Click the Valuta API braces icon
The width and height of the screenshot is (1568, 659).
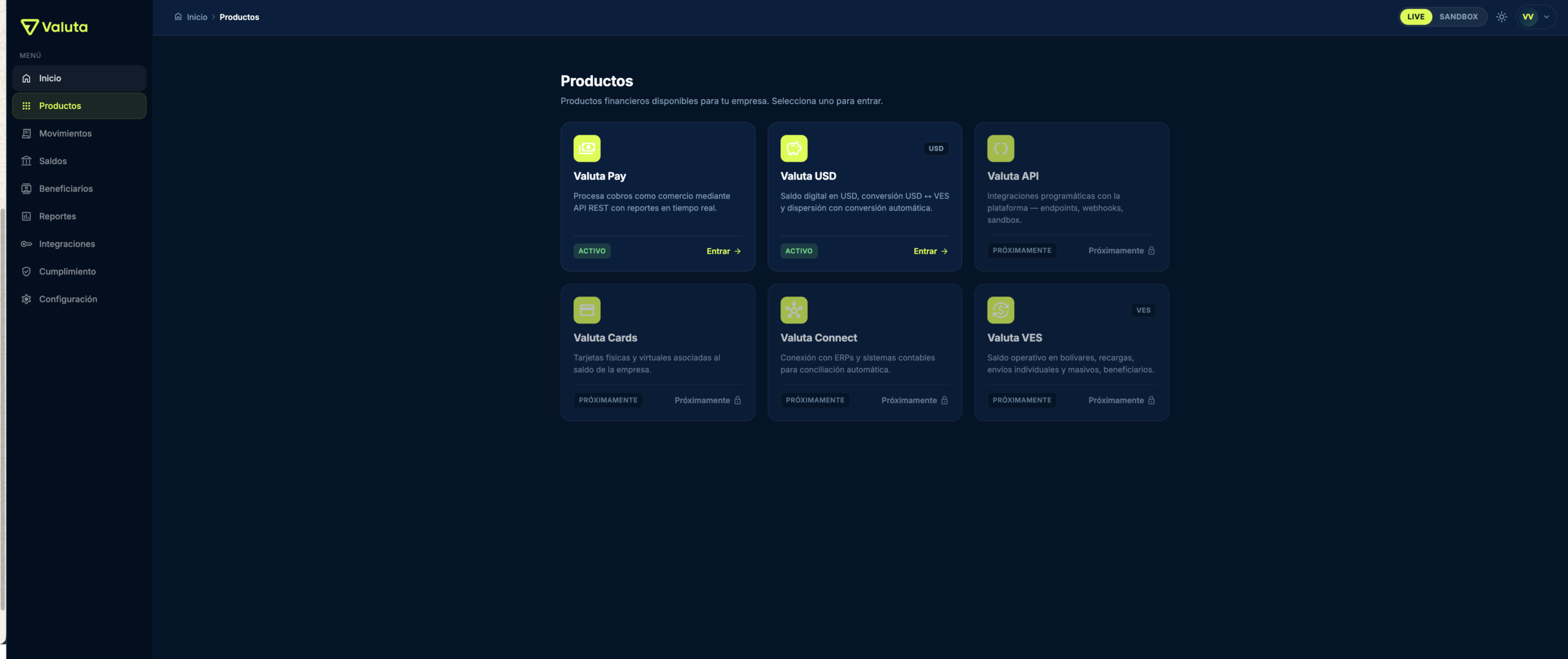(x=1001, y=148)
